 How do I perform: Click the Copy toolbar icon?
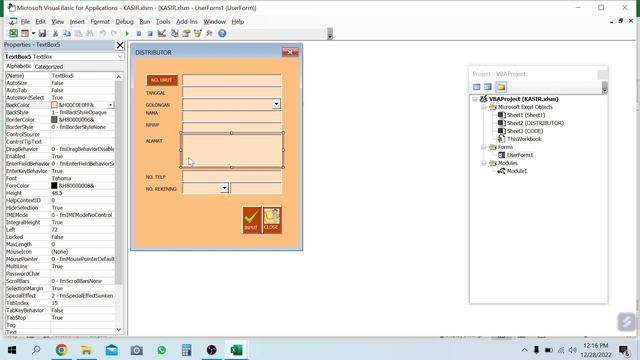67,33
